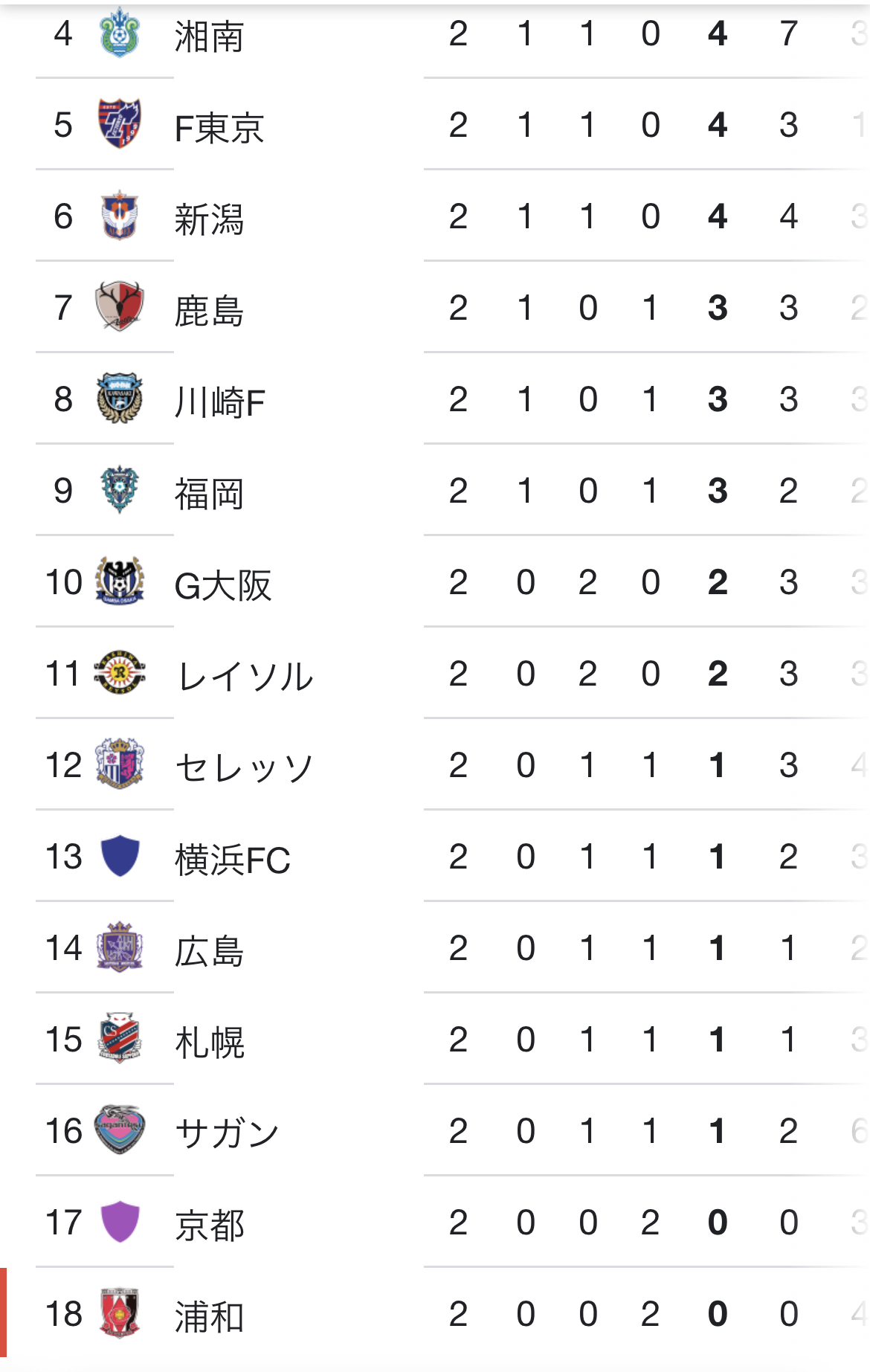Click the Avispa Fukuoka emblem
Image resolution: width=870 pixels, height=1372 pixels.
pos(119,490)
